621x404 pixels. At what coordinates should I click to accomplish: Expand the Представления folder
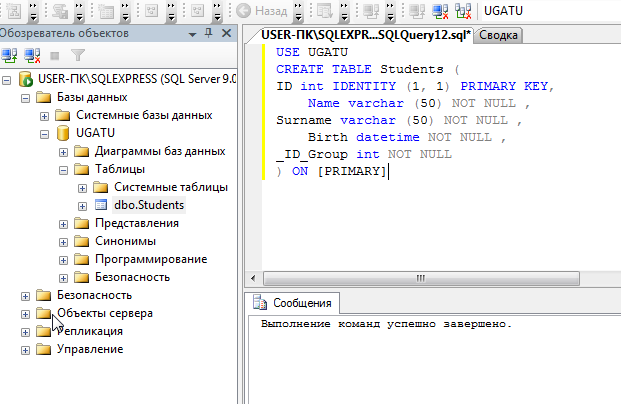point(63,225)
